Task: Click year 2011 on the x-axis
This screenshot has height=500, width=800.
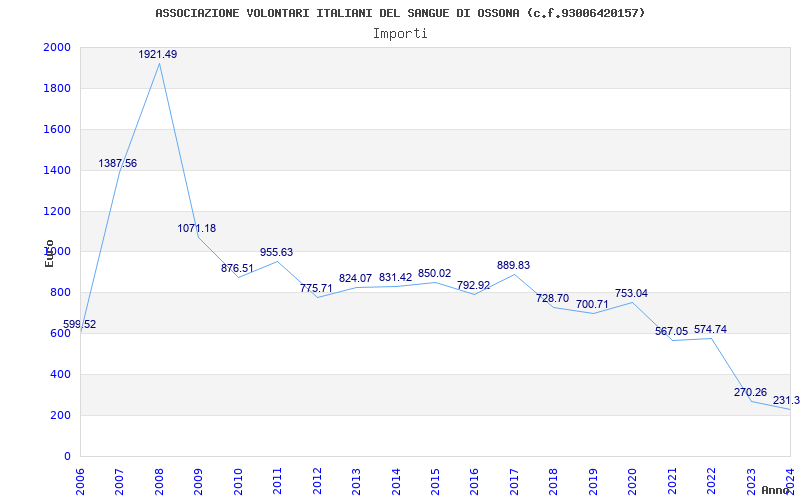Action: click(278, 481)
